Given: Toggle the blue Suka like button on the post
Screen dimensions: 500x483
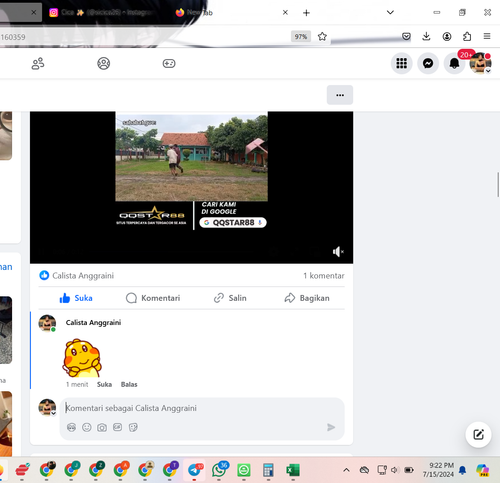Looking at the screenshot, I should pyautogui.click(x=76, y=298).
